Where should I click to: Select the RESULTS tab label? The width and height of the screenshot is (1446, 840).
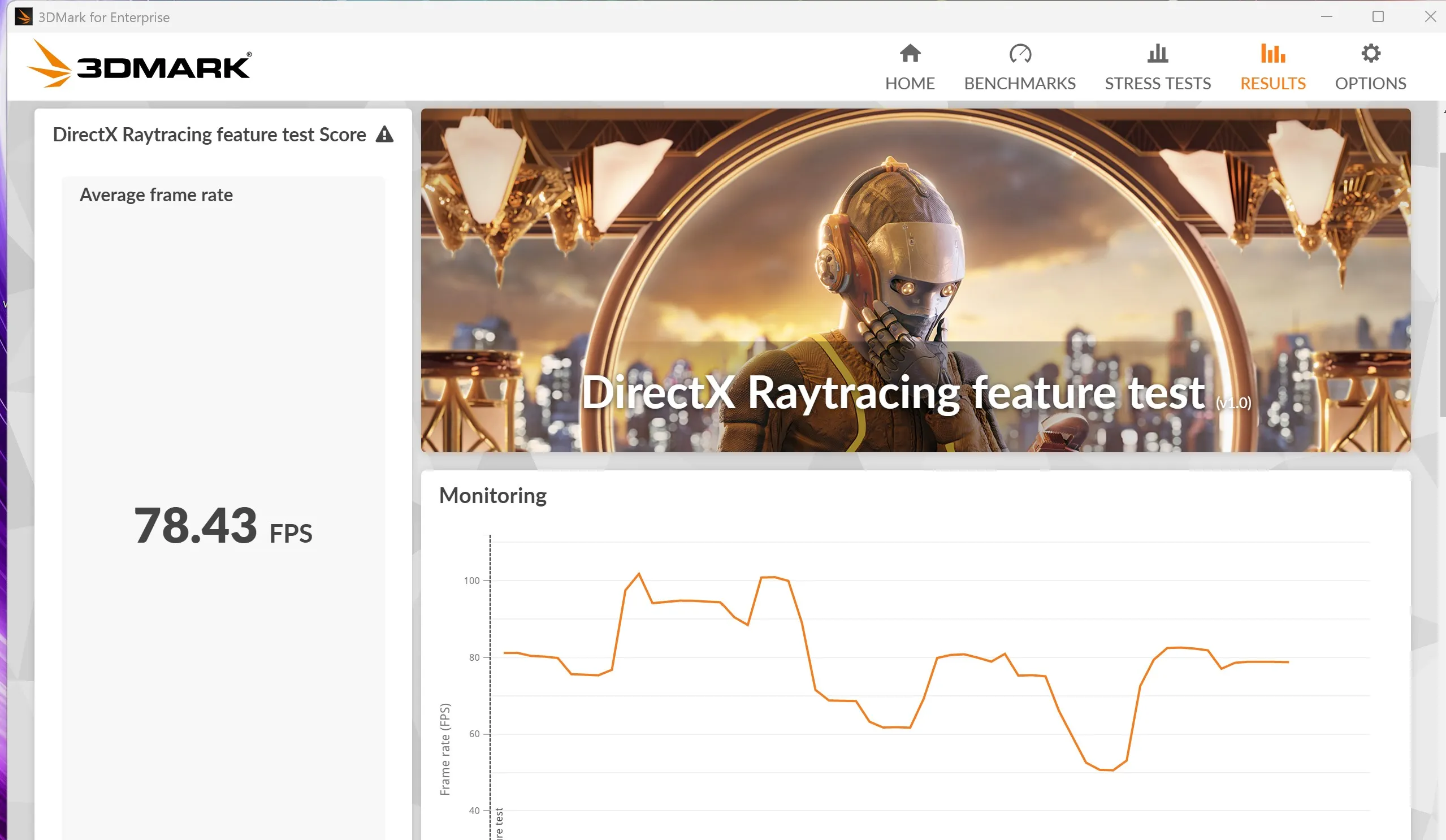pyautogui.click(x=1272, y=84)
